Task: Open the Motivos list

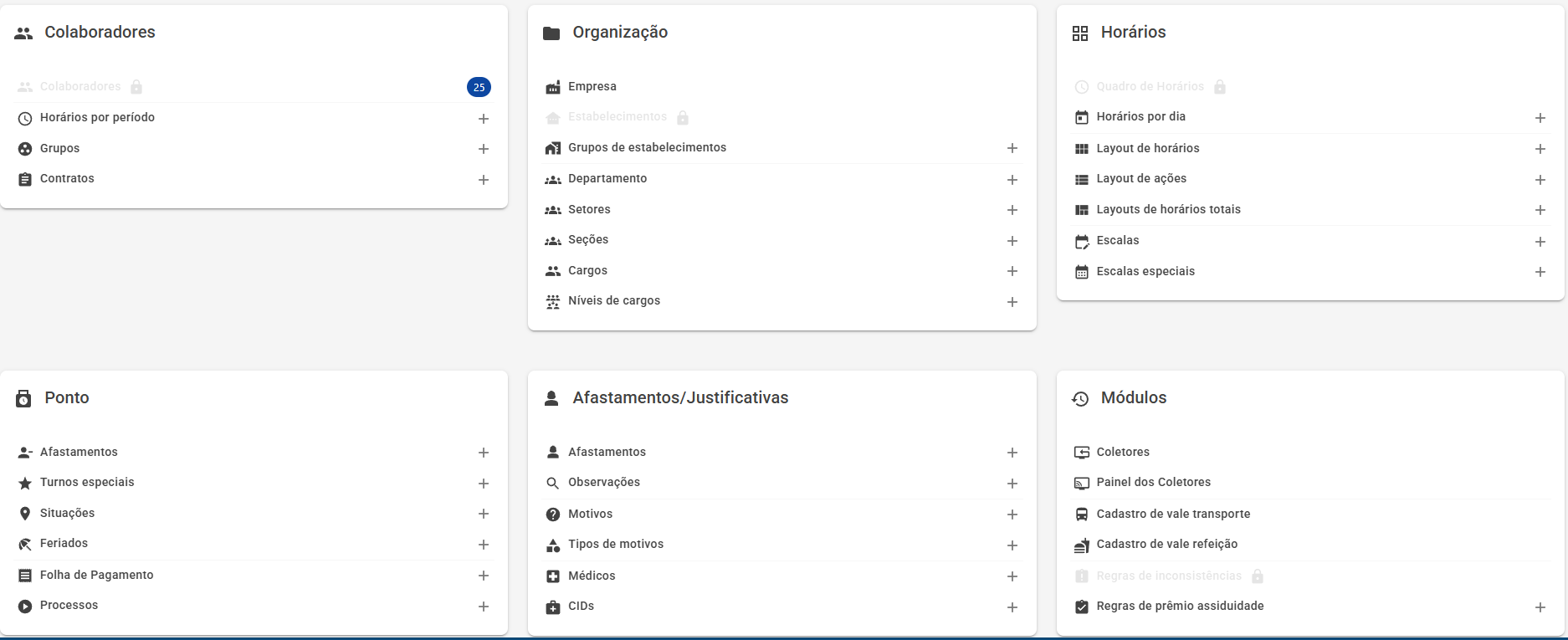Action: (x=590, y=514)
